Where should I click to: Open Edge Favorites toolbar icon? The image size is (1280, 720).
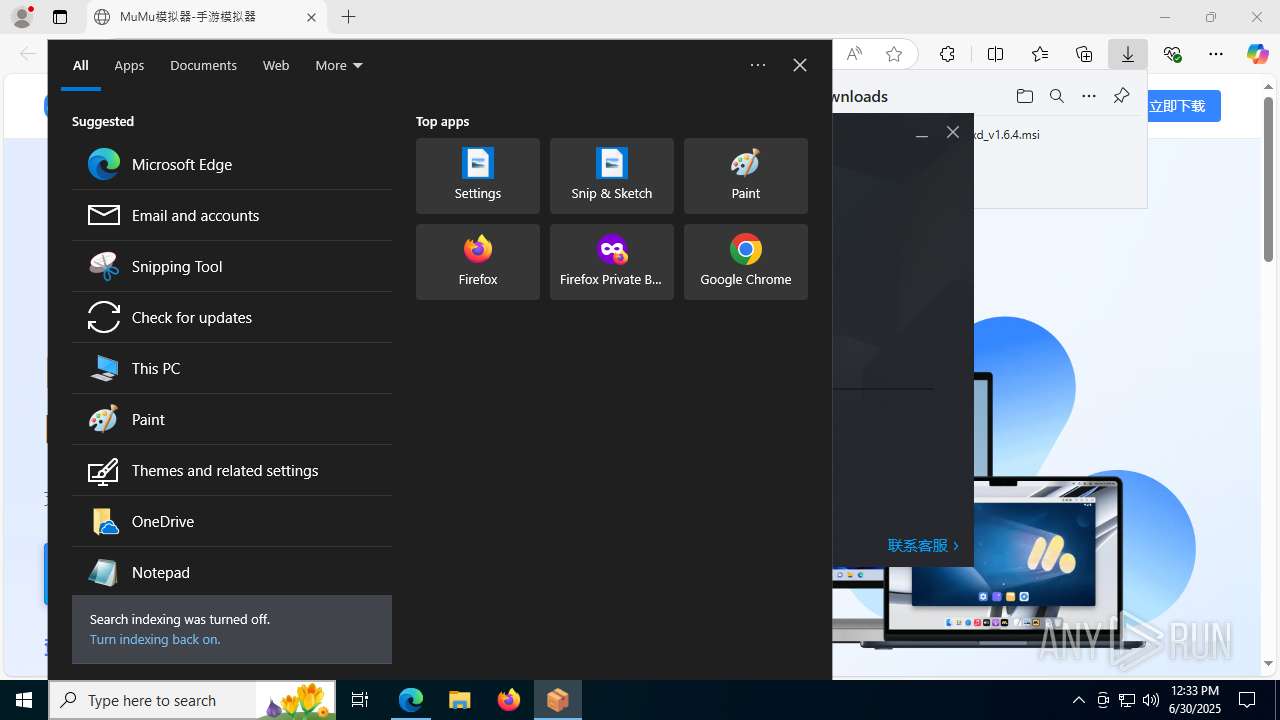click(x=1040, y=54)
